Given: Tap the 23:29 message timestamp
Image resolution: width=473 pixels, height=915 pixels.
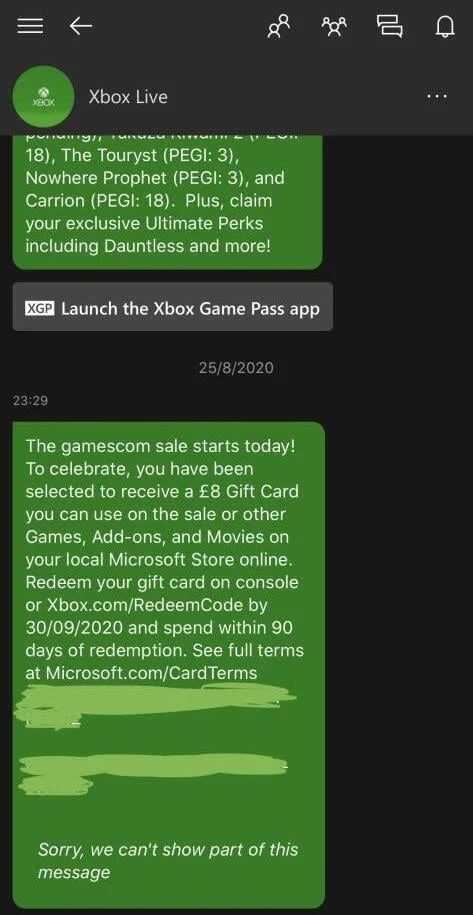Looking at the screenshot, I should (x=29, y=401).
